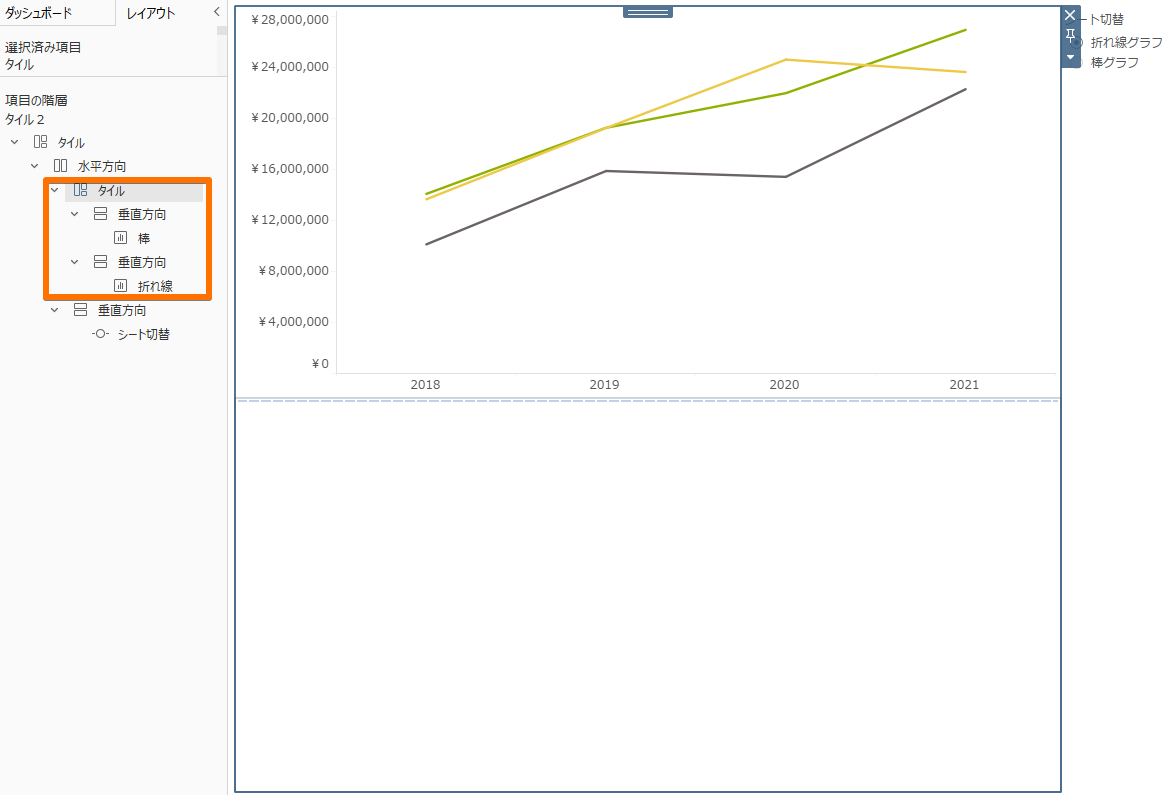Viewport: 1174px width, 795px height.
Task: Collapse the 垂直方向 node above 棒
Action: [x=75, y=214]
